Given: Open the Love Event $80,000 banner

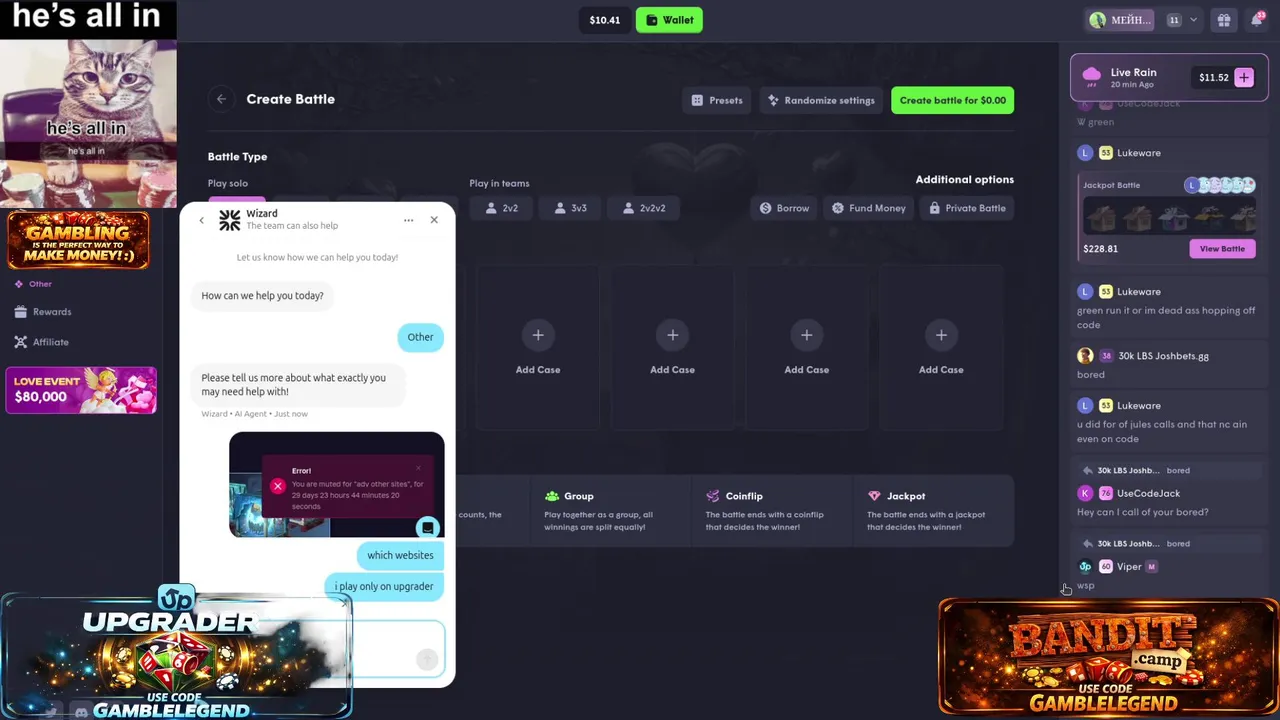Looking at the screenshot, I should (81, 390).
